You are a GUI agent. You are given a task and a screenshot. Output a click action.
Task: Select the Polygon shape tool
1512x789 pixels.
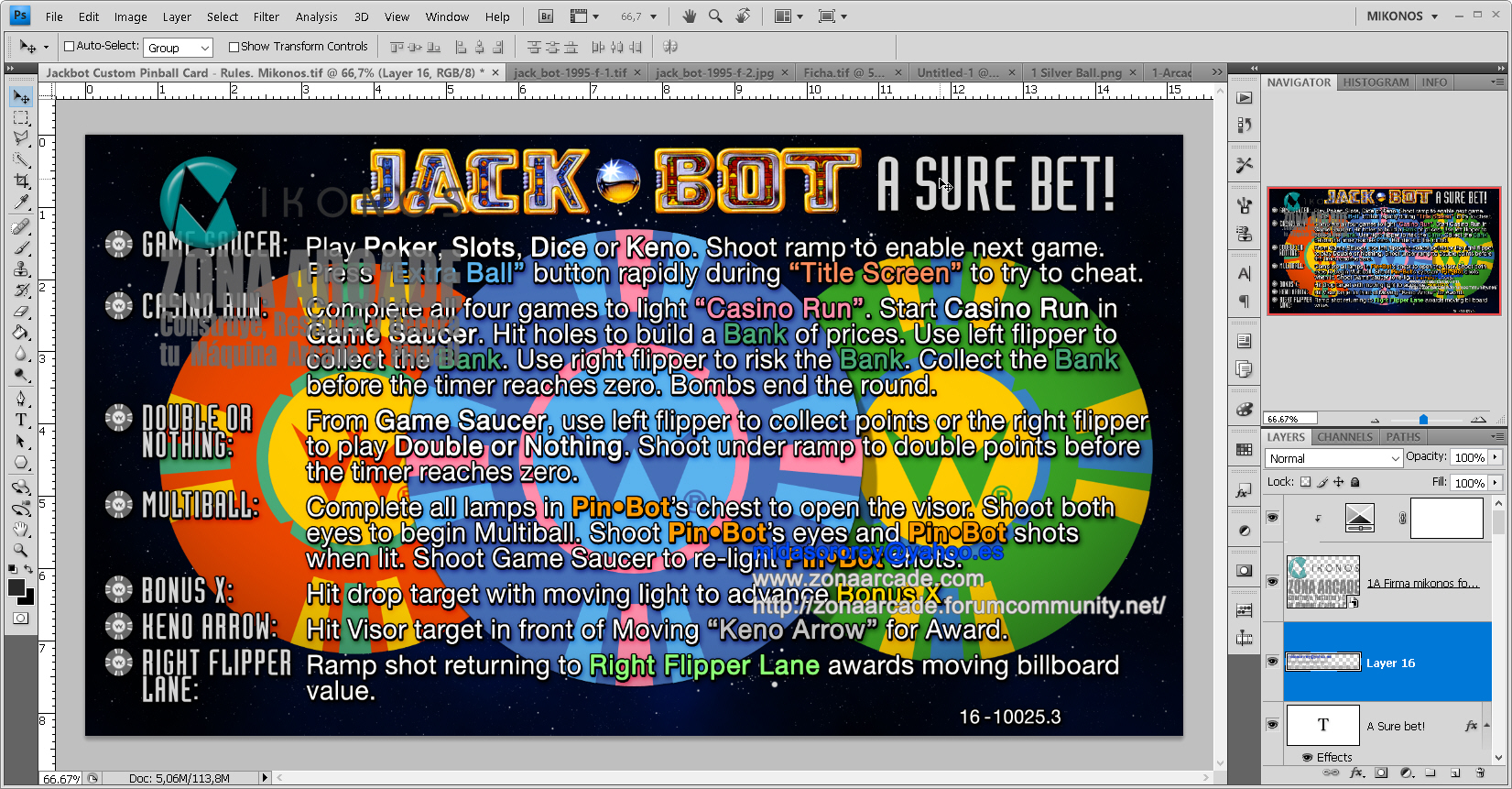[21, 462]
